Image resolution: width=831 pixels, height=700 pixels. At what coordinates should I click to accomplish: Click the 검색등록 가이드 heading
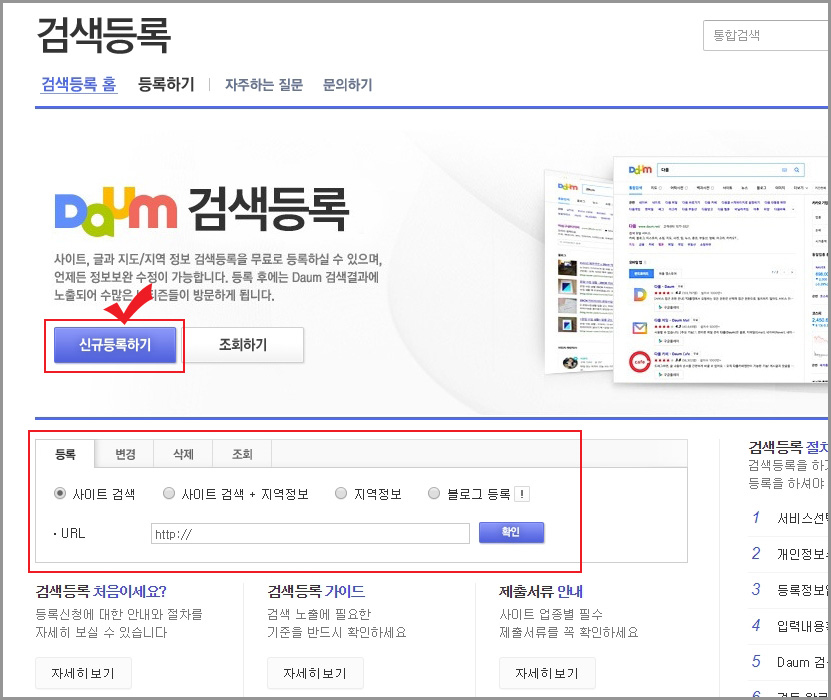pos(316,591)
